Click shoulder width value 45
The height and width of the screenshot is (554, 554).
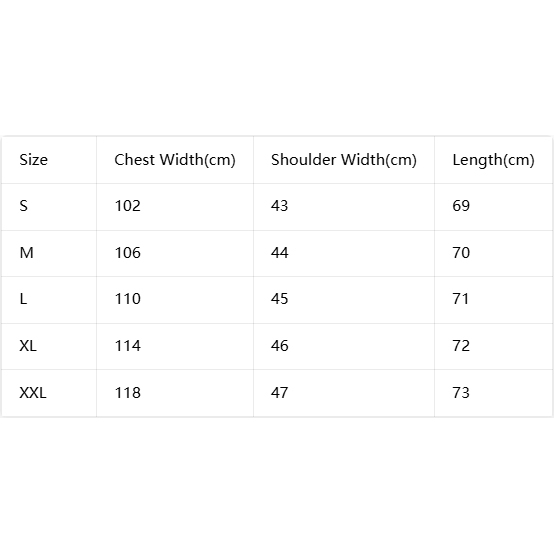pyautogui.click(x=279, y=299)
